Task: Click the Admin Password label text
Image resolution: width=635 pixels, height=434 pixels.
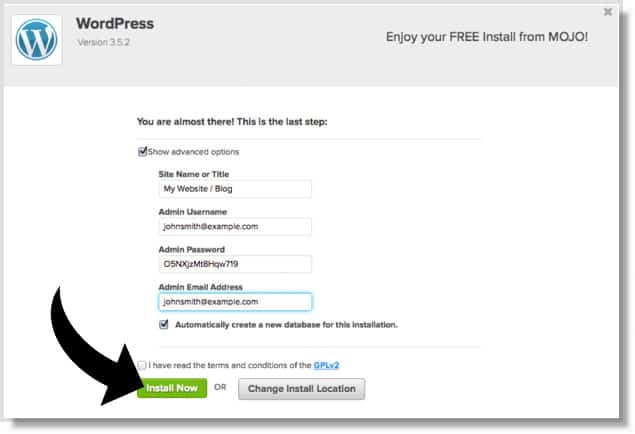Action: pos(191,249)
